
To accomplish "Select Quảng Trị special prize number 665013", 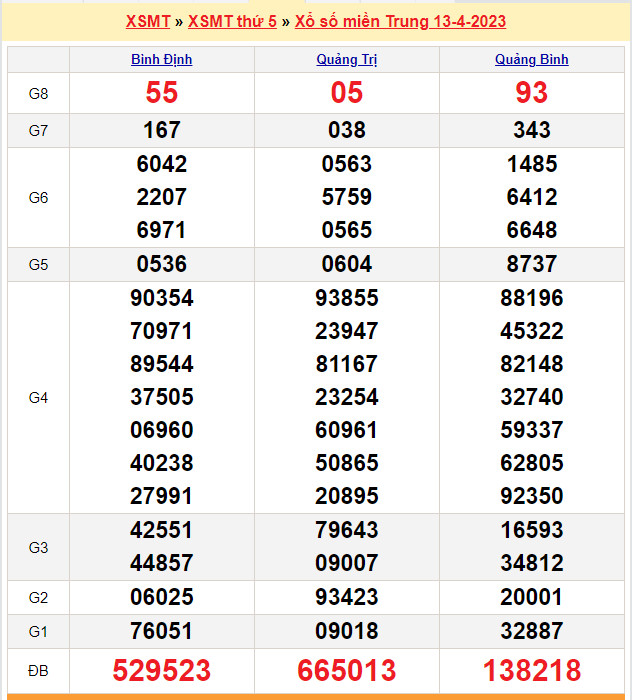I will tap(347, 670).
